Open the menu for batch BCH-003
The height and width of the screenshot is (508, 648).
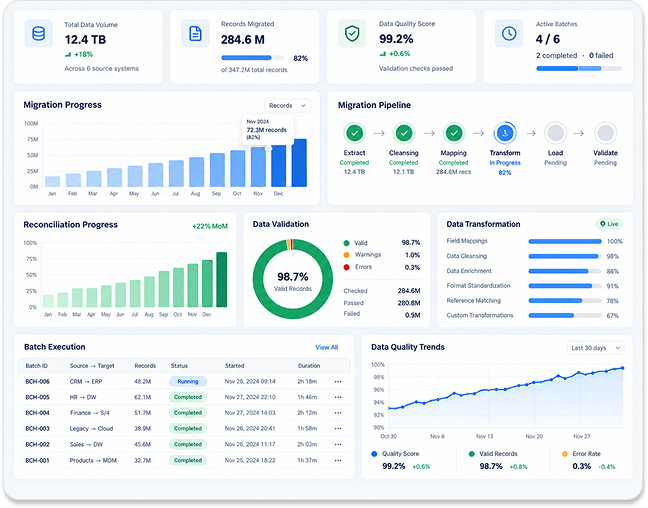point(338,429)
